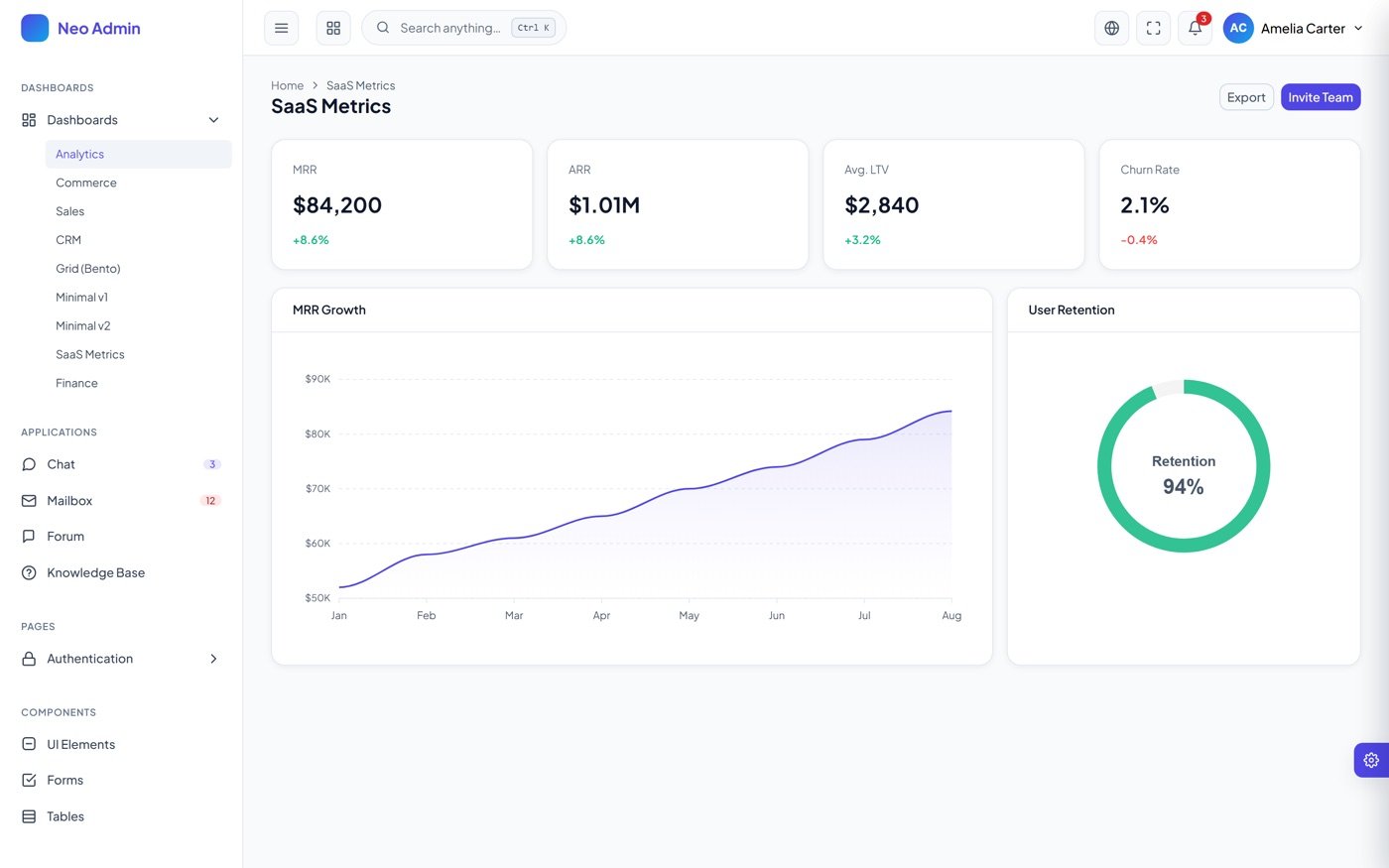Viewport: 1389px width, 868px height.
Task: Click the Export button
Action: coord(1246,97)
